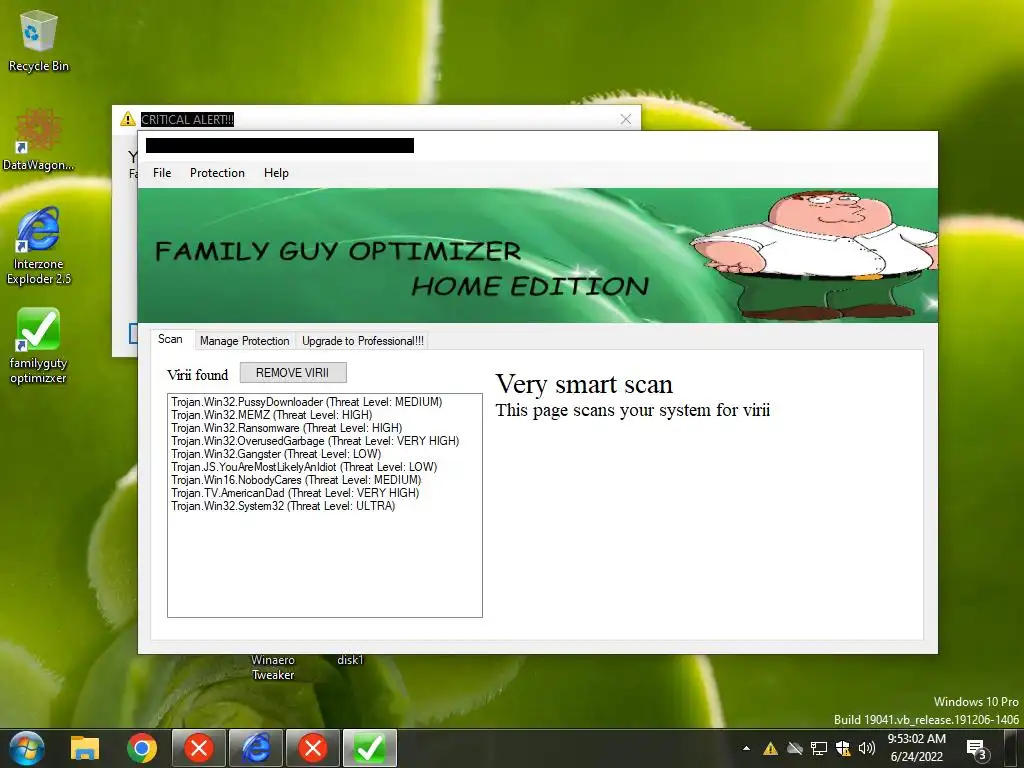Click the Start button orb

[x=27, y=748]
